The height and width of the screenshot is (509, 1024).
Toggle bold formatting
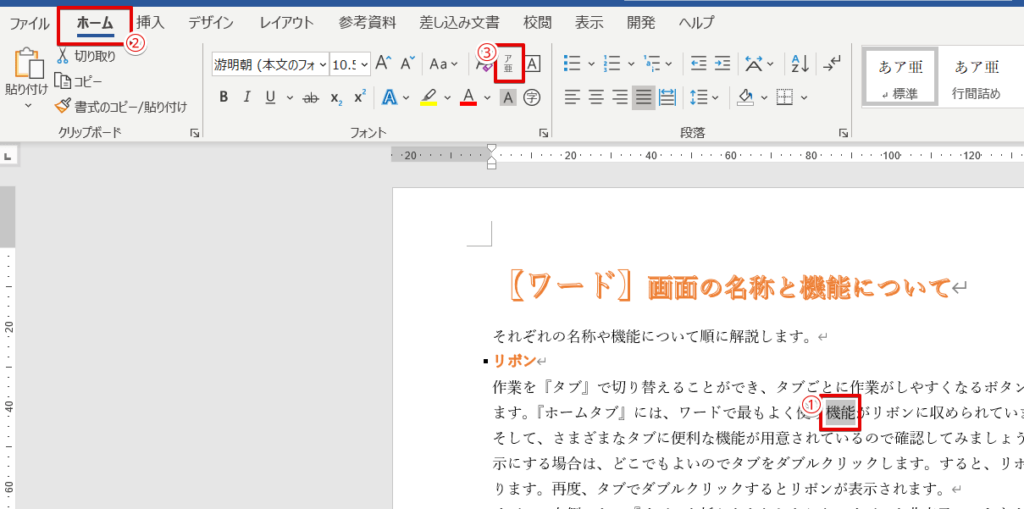coord(224,97)
